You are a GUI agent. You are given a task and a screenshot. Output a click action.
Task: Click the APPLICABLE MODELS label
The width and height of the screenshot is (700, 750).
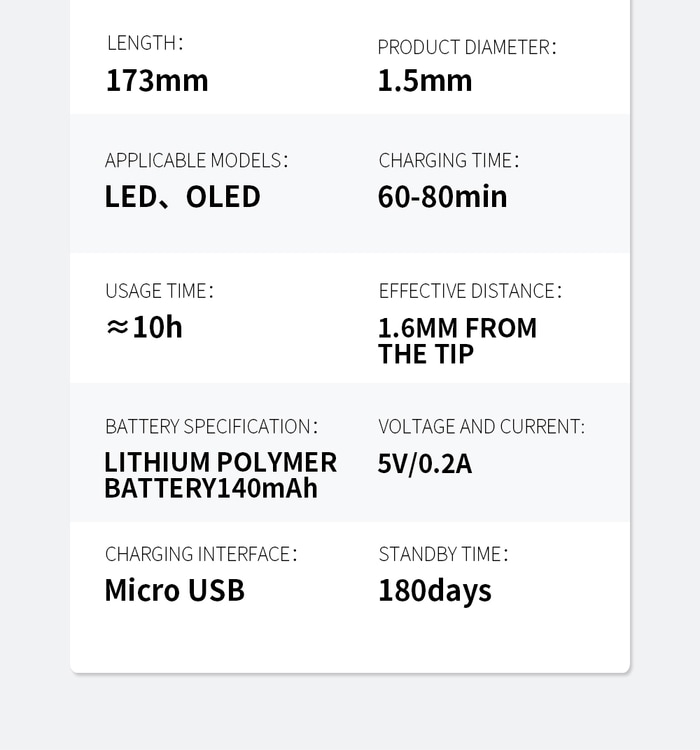(x=196, y=160)
